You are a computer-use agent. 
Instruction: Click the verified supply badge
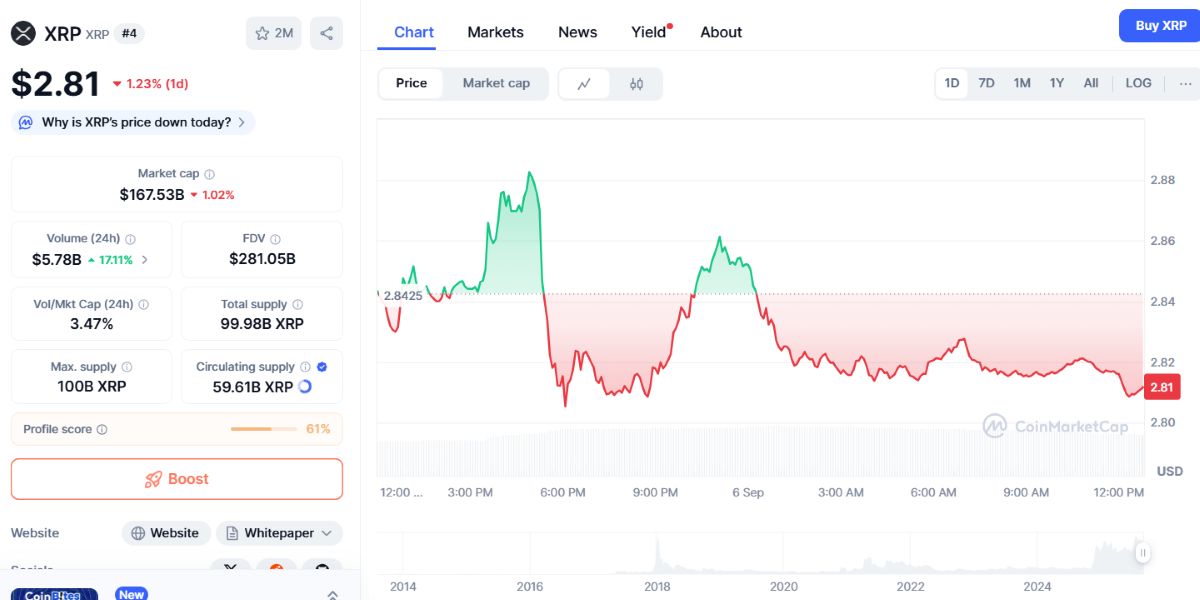coord(321,367)
